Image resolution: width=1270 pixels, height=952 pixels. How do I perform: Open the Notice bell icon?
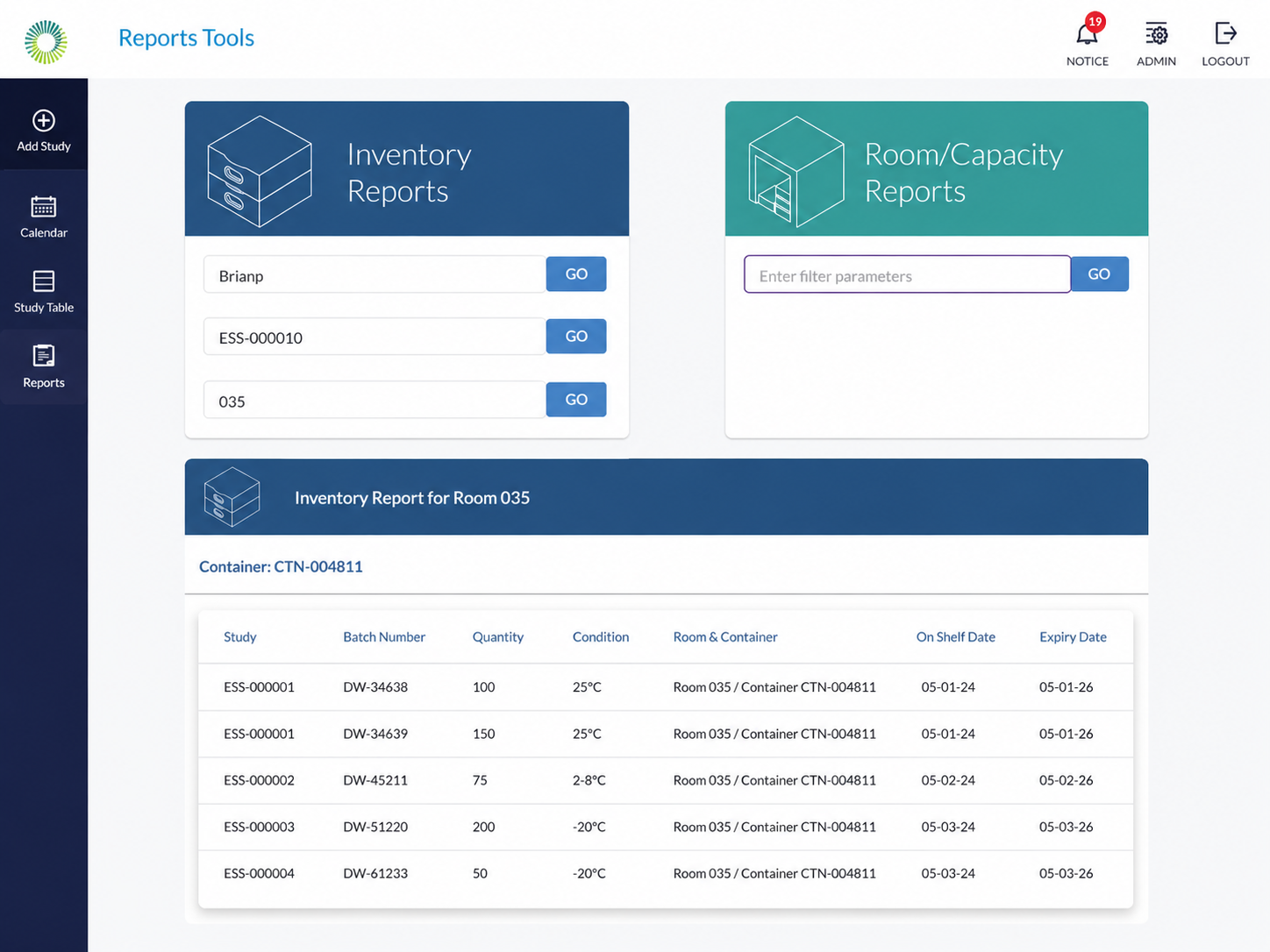point(1087,34)
